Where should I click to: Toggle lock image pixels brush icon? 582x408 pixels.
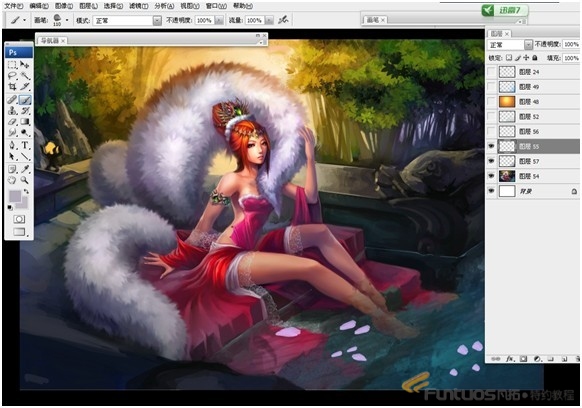518,58
